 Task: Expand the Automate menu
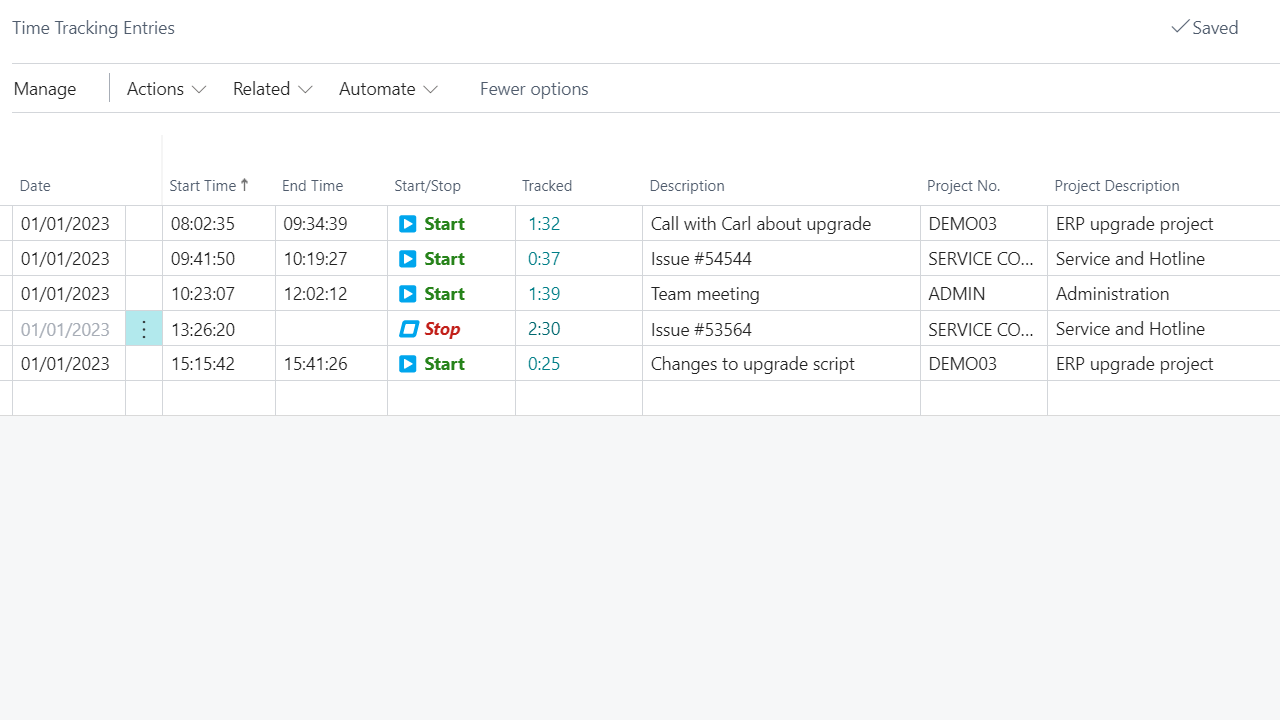[x=388, y=89]
